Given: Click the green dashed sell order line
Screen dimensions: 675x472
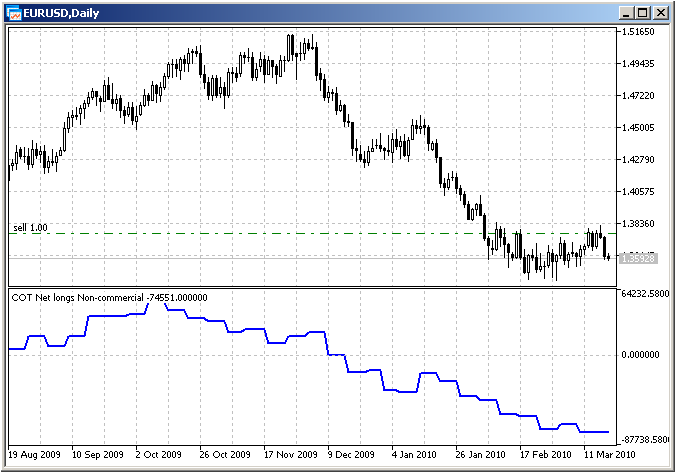Looking at the screenshot, I should (300, 234).
